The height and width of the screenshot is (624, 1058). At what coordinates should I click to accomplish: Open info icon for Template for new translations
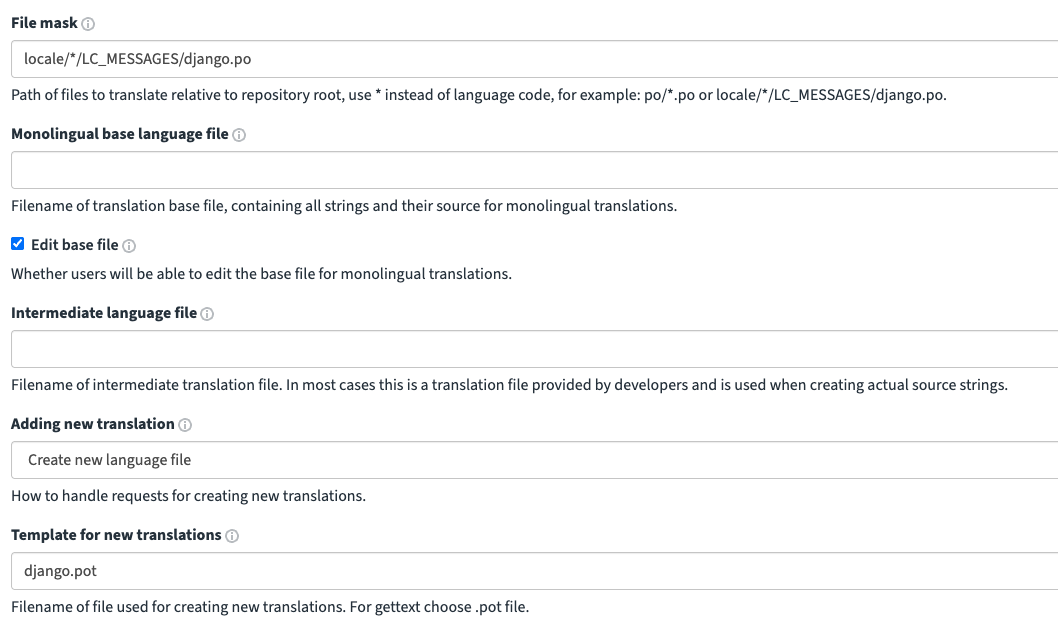coord(232,536)
